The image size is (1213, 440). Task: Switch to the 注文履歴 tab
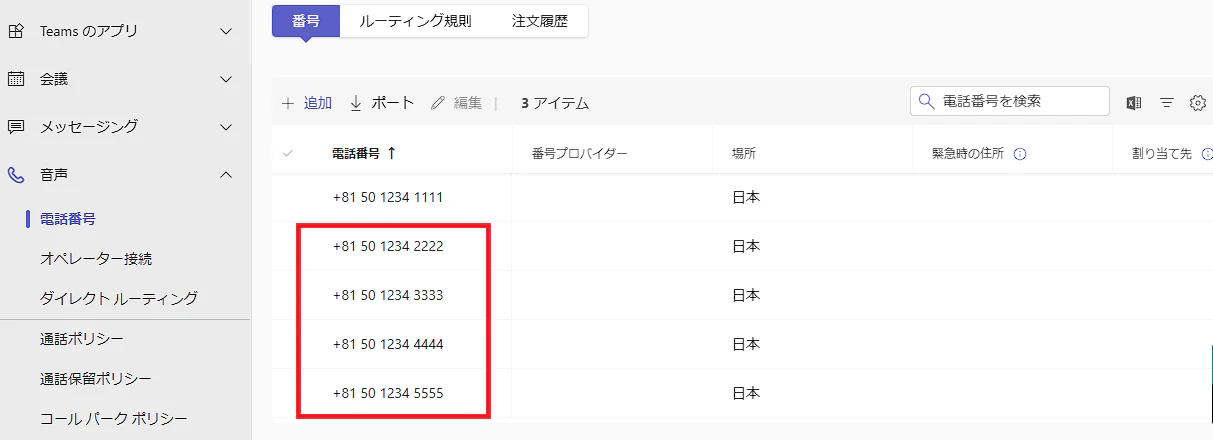(x=539, y=20)
